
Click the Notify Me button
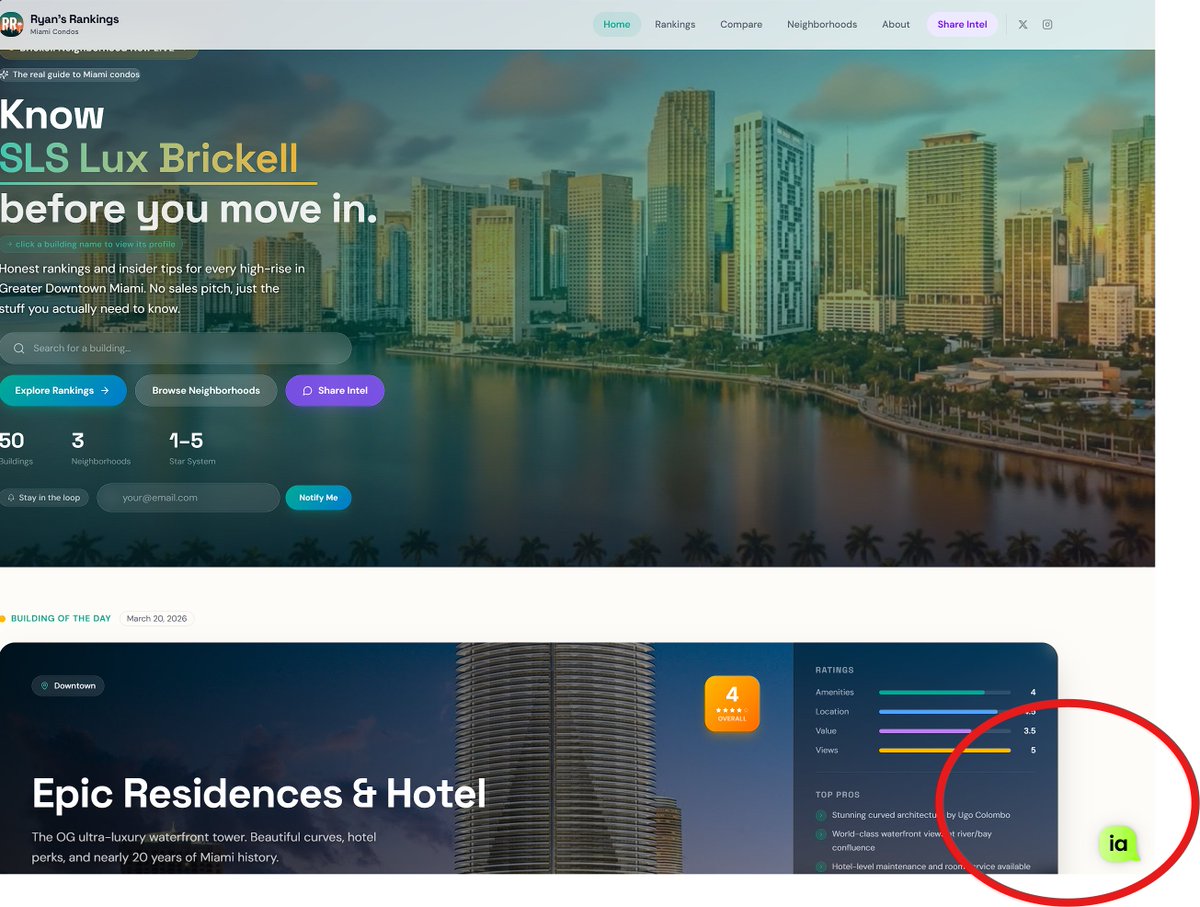318,497
